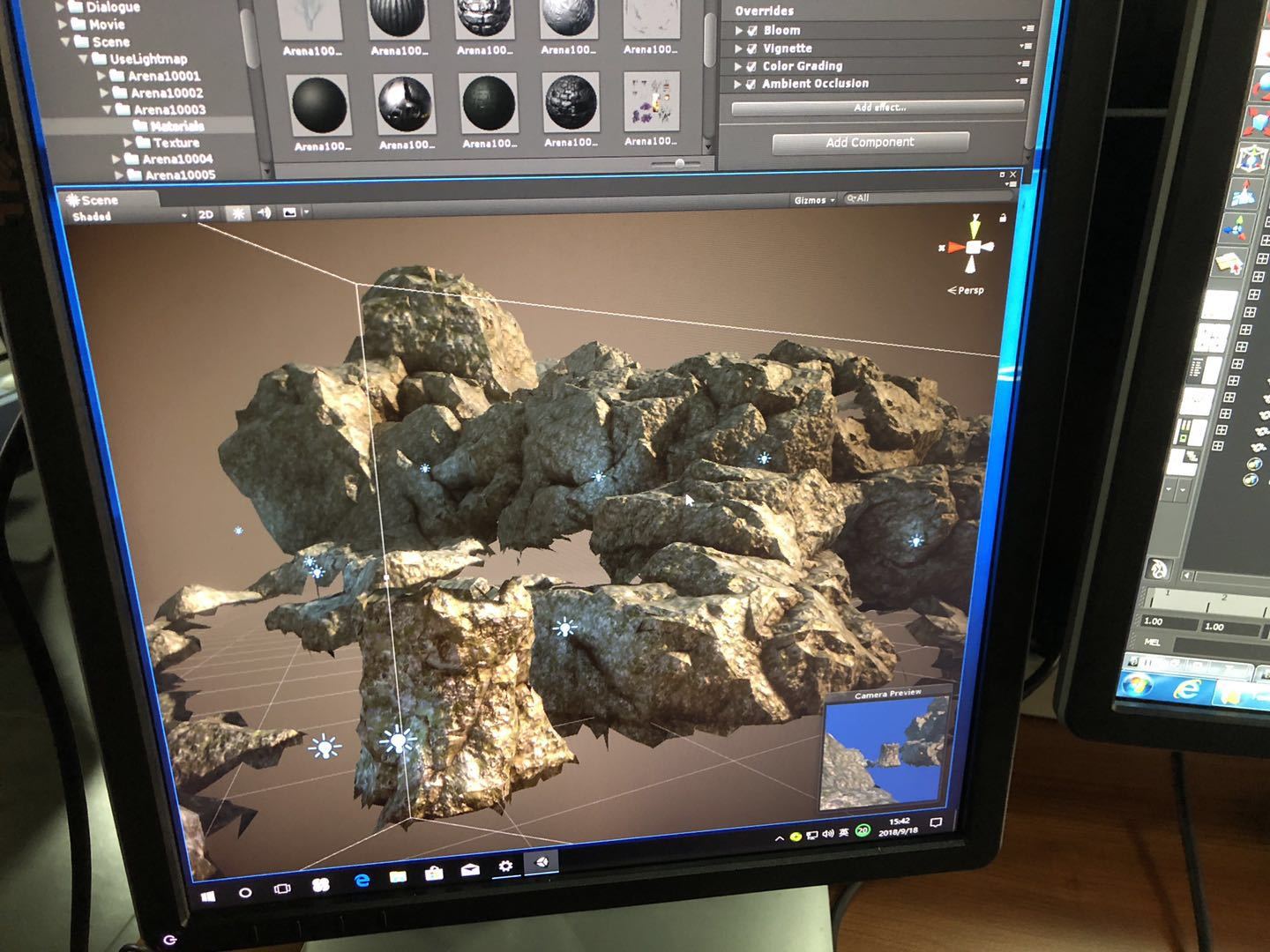Select the first black sphere material, bottom row
1270x952 pixels.
tap(319, 106)
